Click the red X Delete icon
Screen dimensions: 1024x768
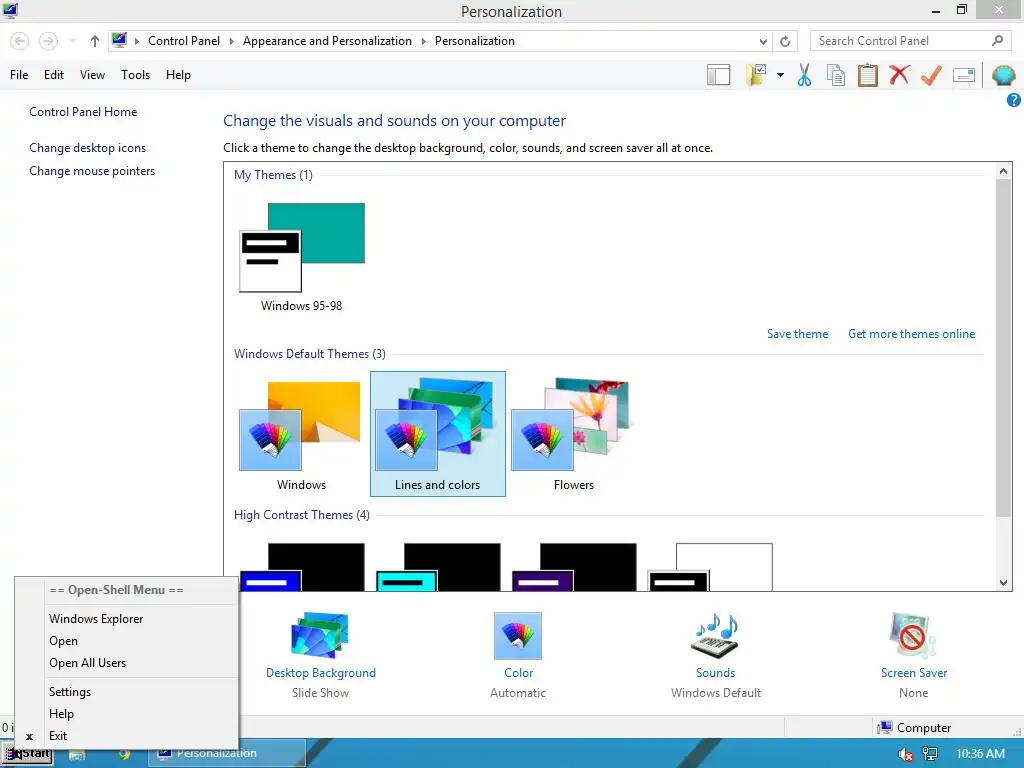pos(899,74)
